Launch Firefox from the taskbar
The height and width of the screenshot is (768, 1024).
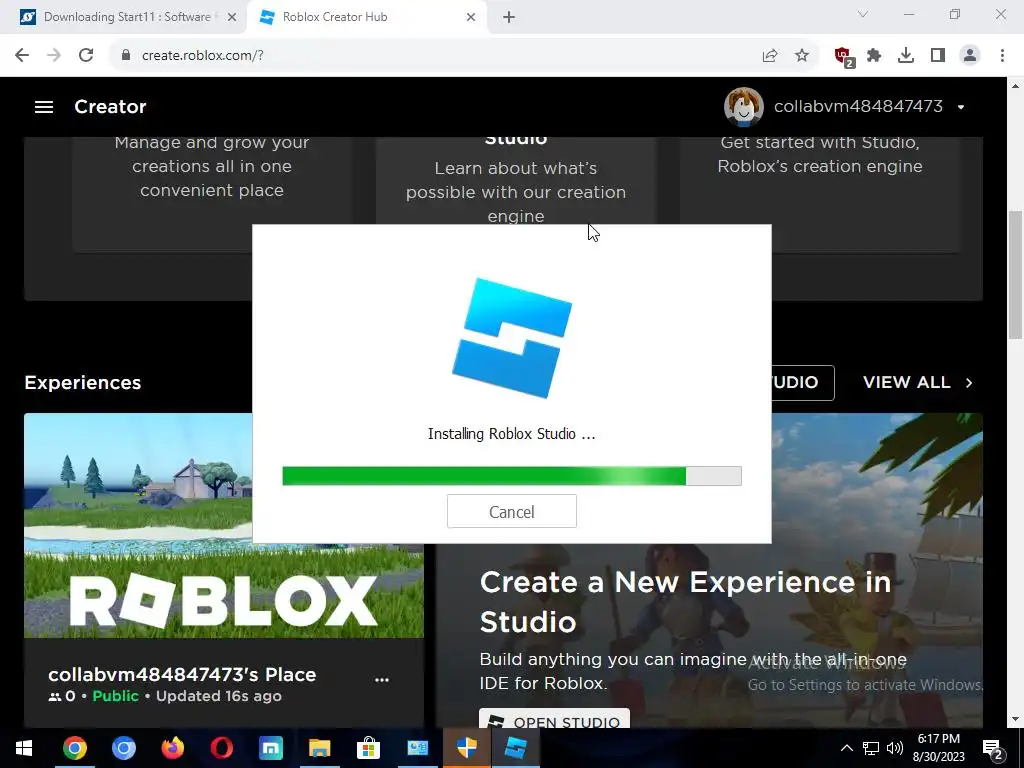pyautogui.click(x=172, y=748)
